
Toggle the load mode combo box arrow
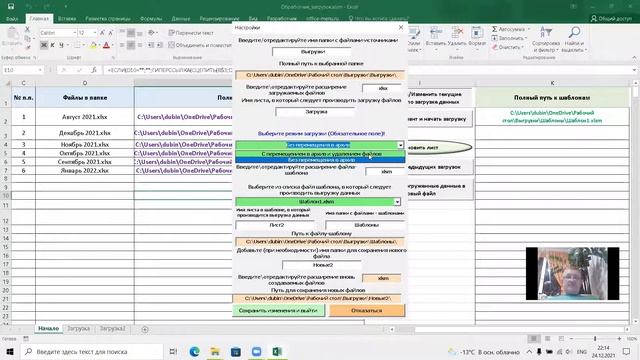pyautogui.click(x=400, y=145)
